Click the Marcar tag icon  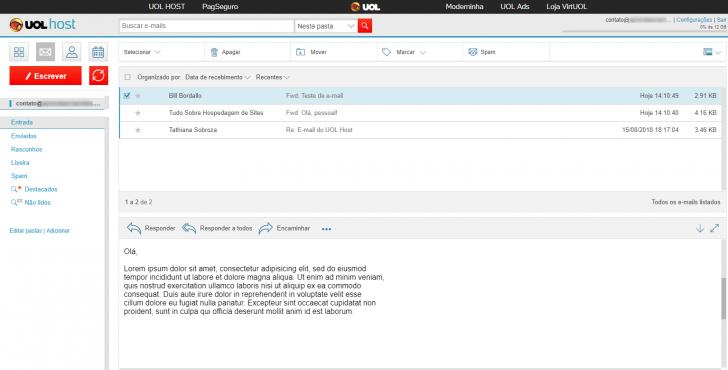(x=386, y=52)
